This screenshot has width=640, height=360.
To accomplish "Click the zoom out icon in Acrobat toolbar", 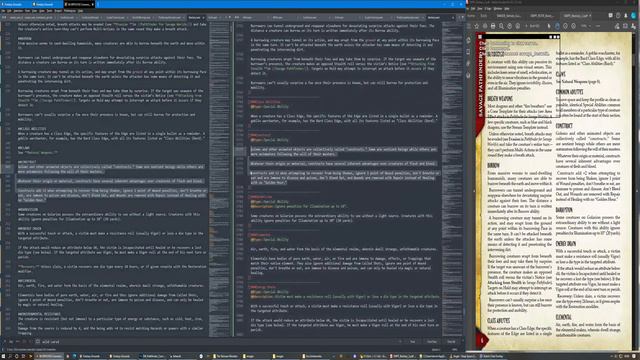I will 565,26.
